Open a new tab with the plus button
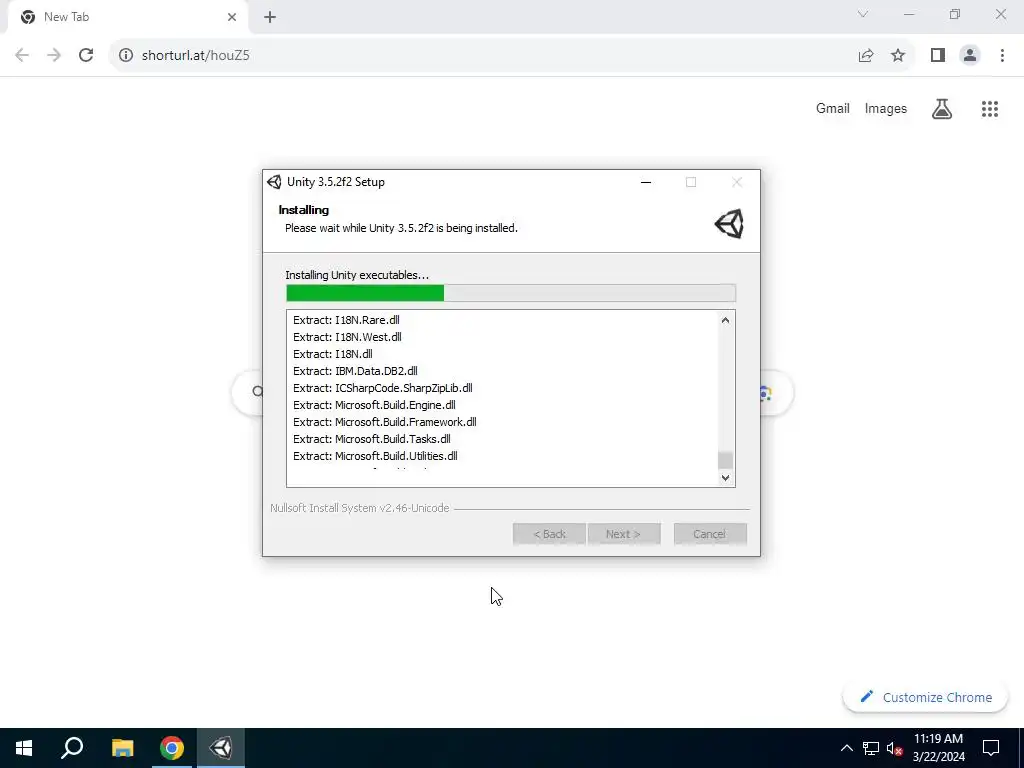This screenshot has height=768, width=1024. point(270,17)
